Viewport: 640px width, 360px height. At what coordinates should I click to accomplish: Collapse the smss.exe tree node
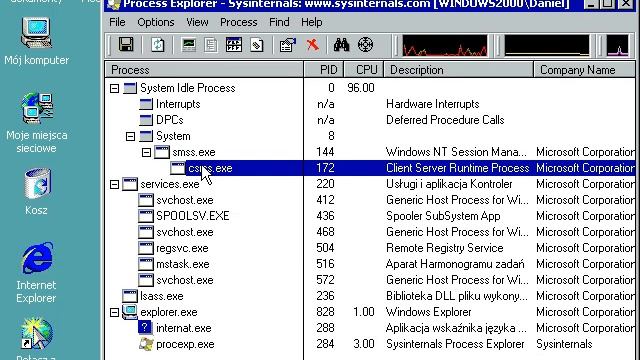tap(146, 152)
